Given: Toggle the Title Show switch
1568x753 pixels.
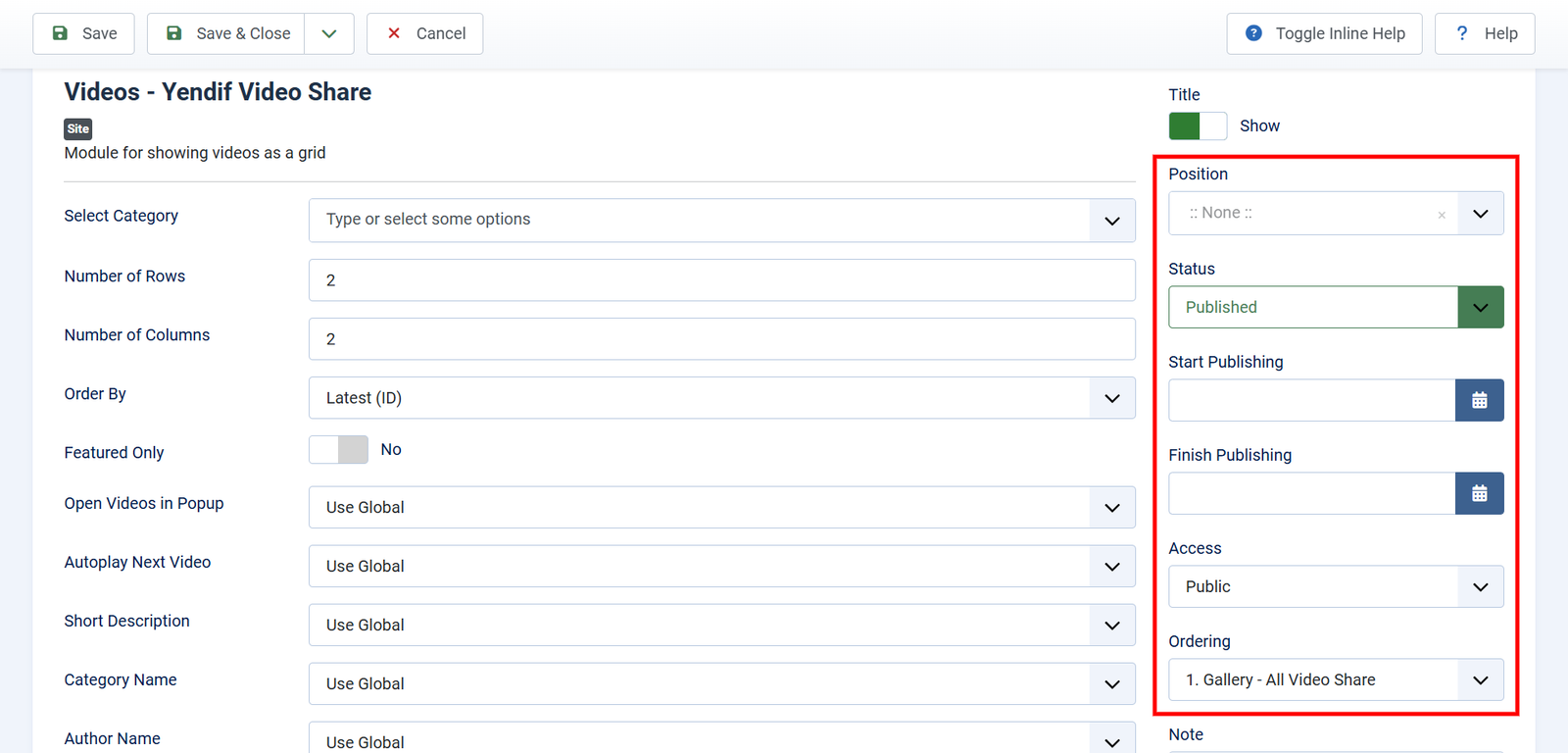Looking at the screenshot, I should click(x=1198, y=125).
